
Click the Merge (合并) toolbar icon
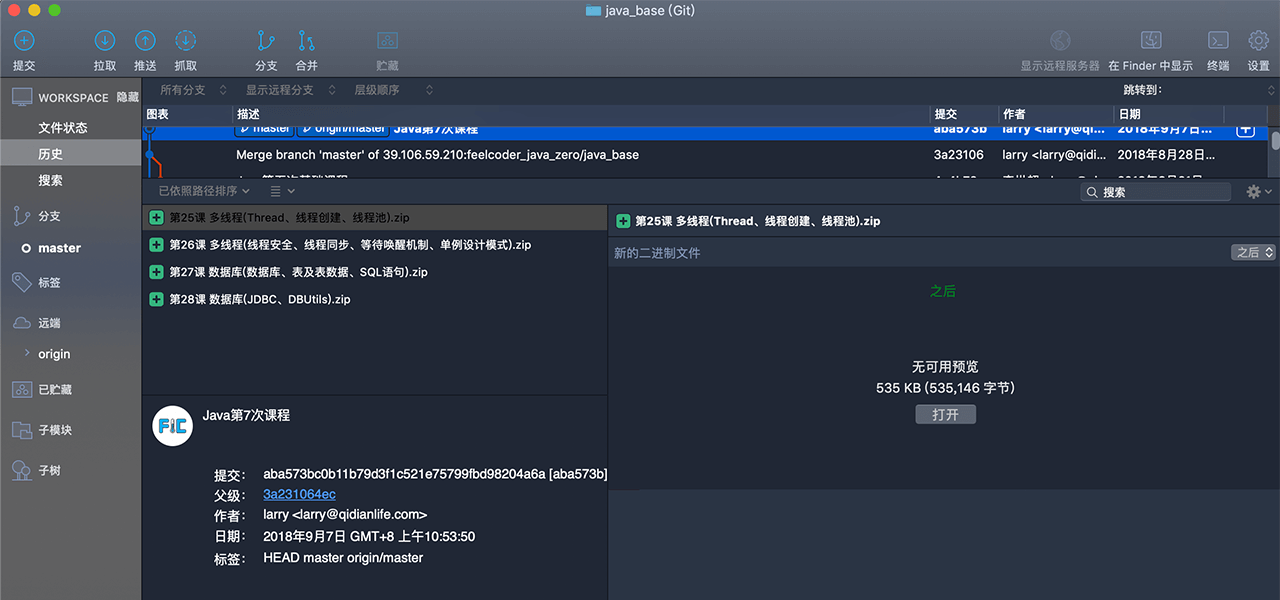click(306, 41)
